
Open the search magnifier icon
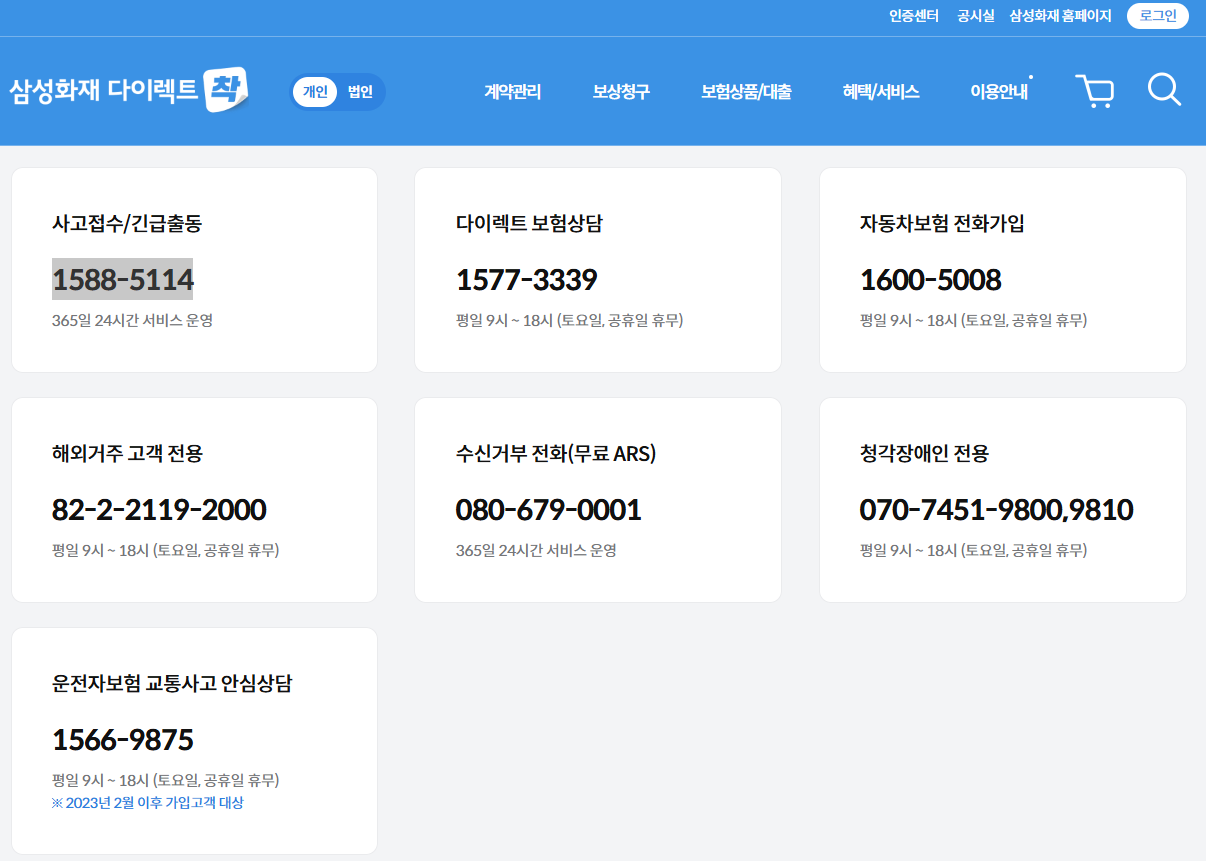tap(1164, 90)
